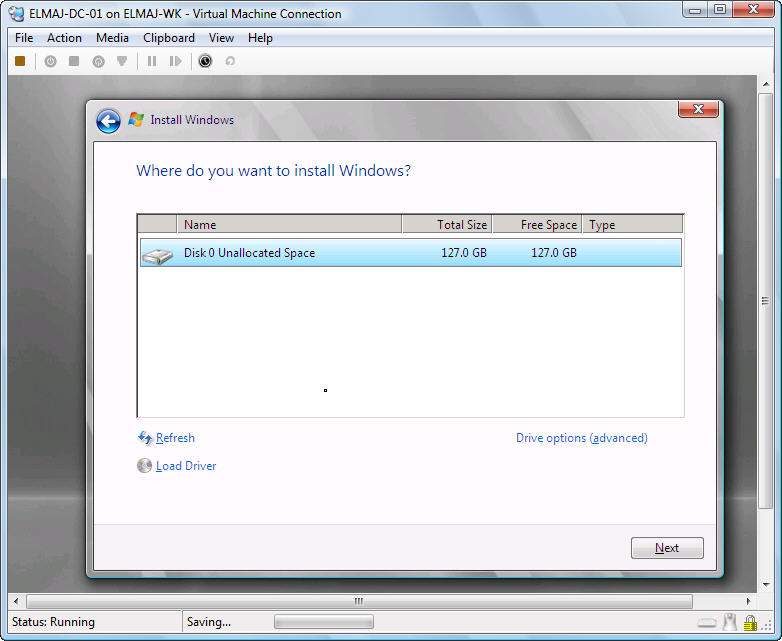Image resolution: width=782 pixels, height=641 pixels.
Task: Click the Reset toolbar icon
Action: [x=176, y=61]
